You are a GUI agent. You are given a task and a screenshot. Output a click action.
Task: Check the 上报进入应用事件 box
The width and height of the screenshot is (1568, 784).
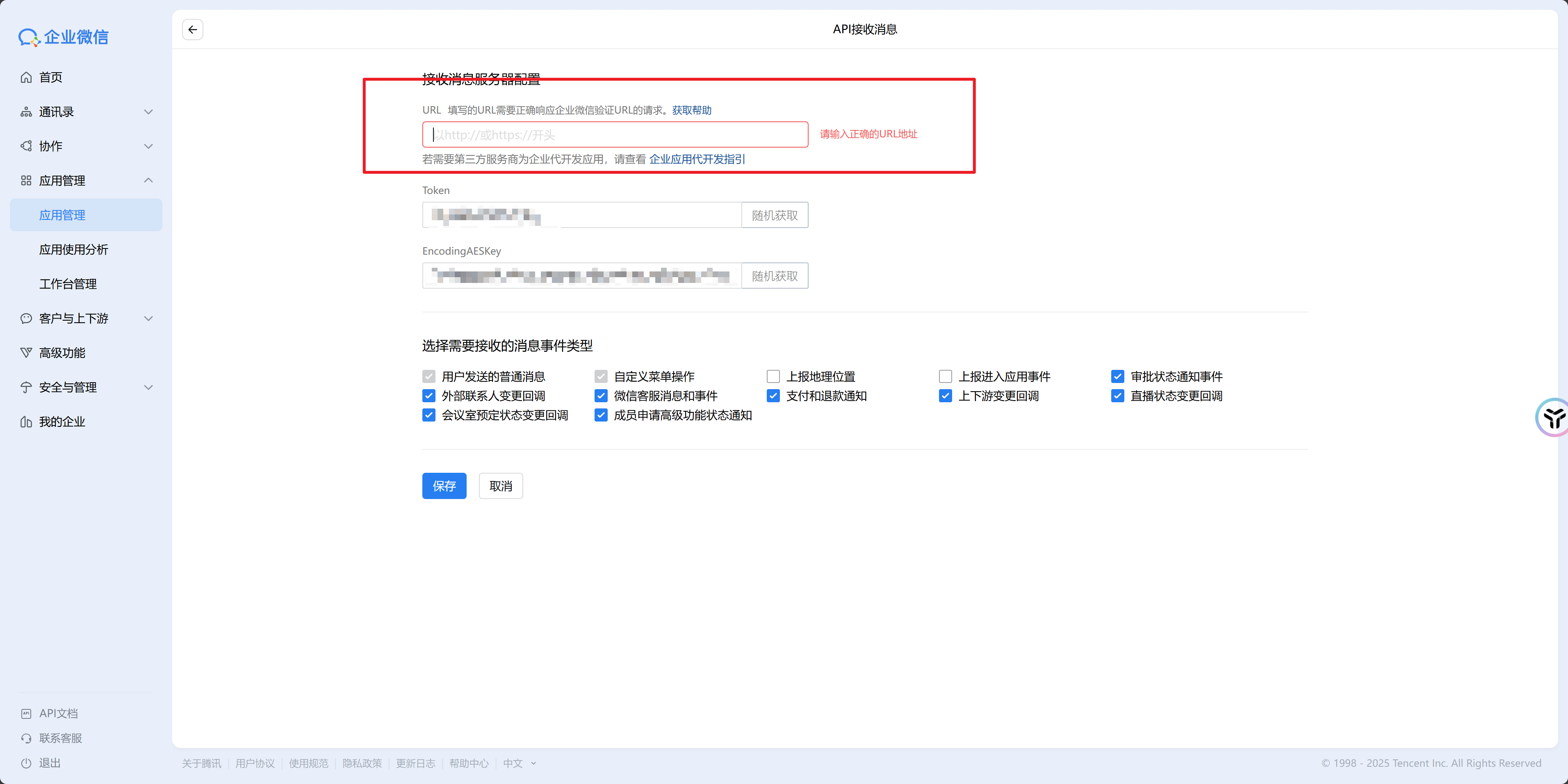click(x=945, y=376)
